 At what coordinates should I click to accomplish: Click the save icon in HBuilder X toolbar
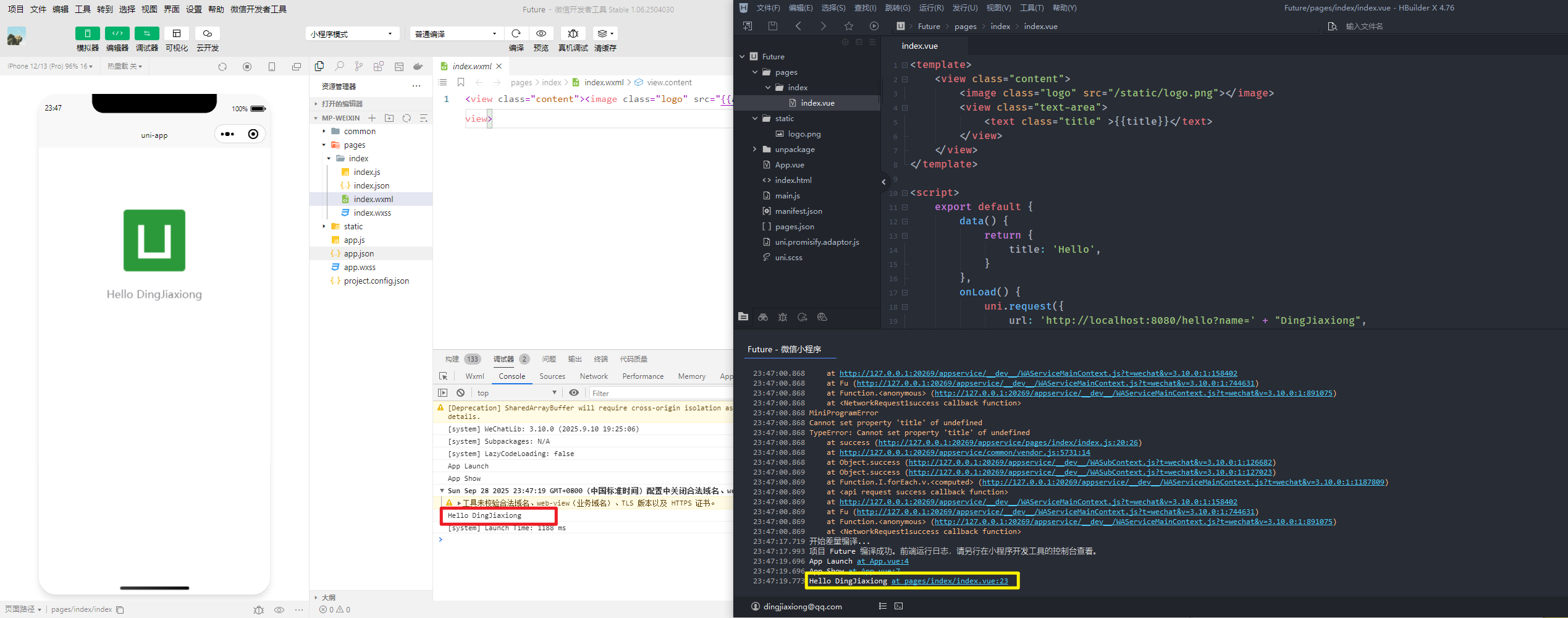(773, 26)
